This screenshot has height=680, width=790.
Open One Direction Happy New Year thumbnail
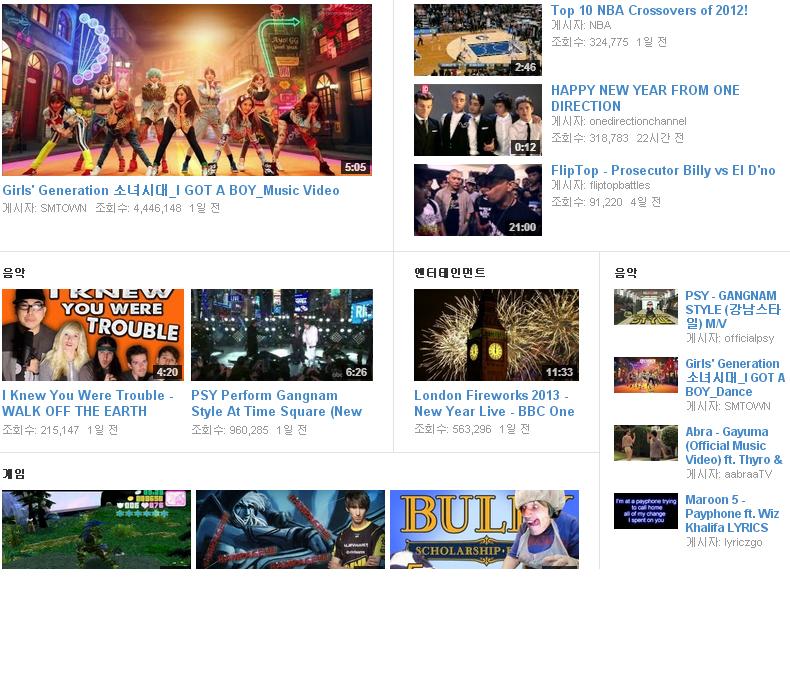click(478, 120)
